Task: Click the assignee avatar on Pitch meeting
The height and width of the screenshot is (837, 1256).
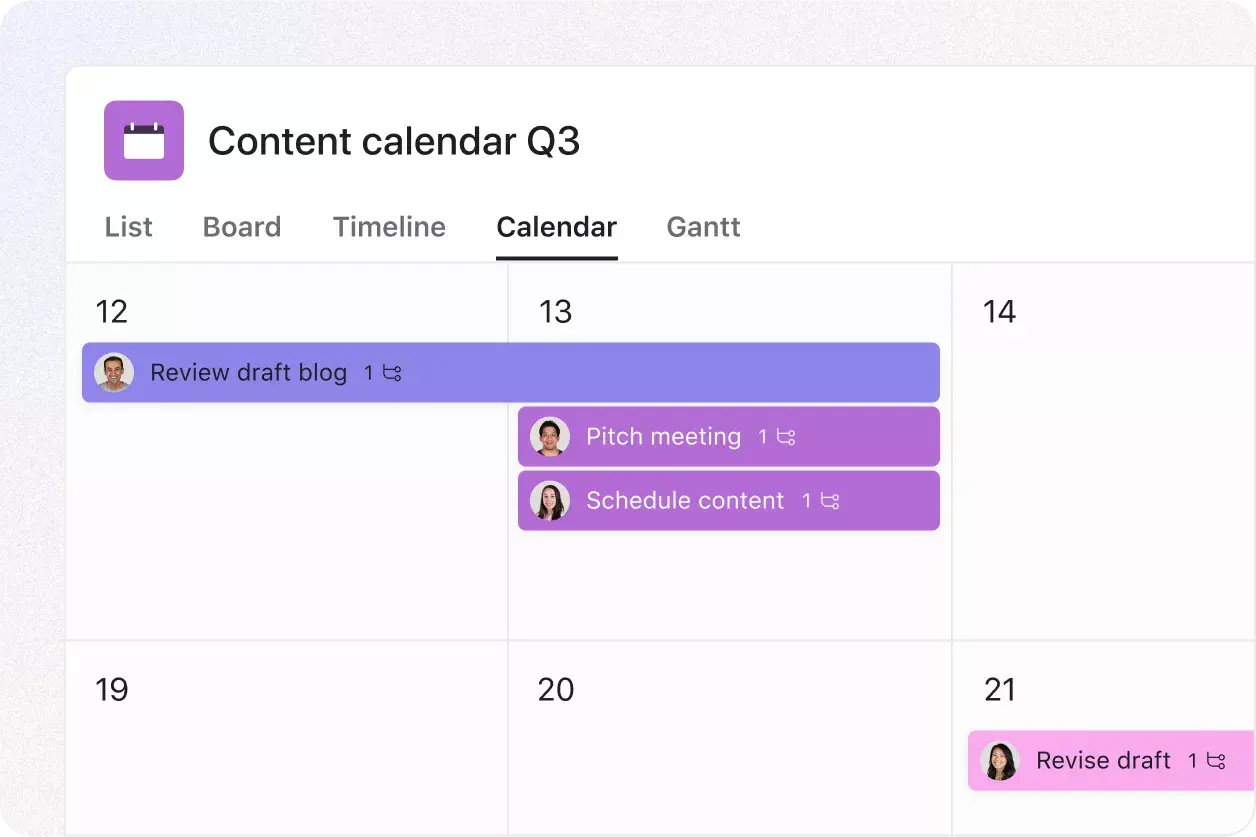Action: click(549, 436)
